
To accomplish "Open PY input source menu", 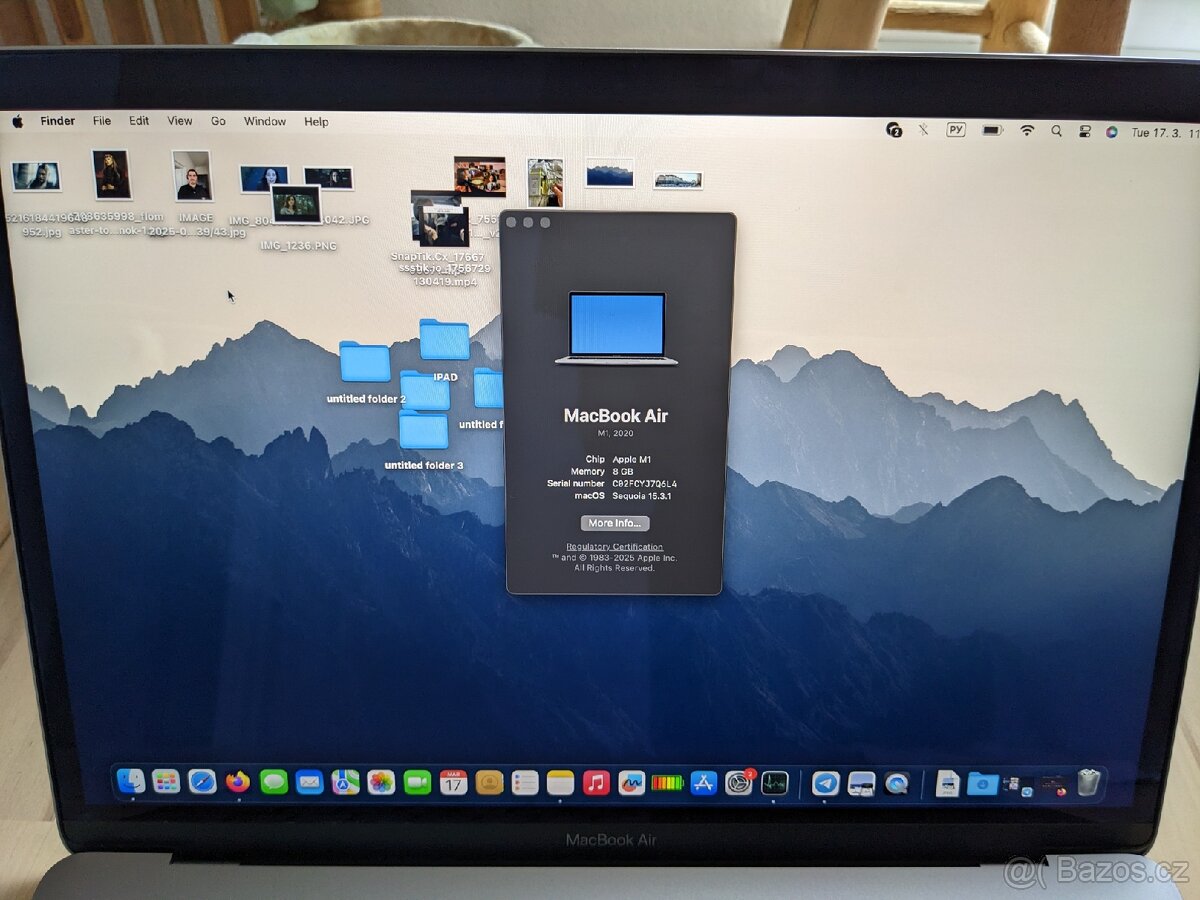I will click(956, 129).
